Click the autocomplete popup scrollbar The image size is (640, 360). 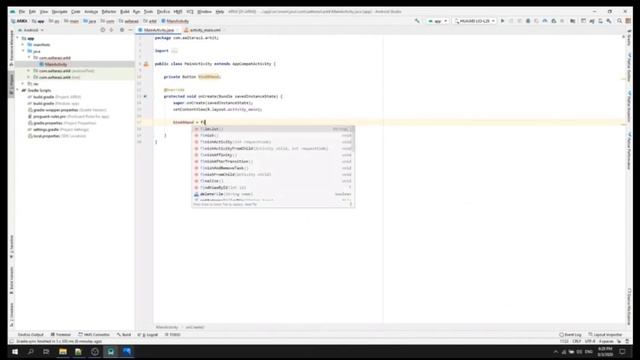pos(352,139)
